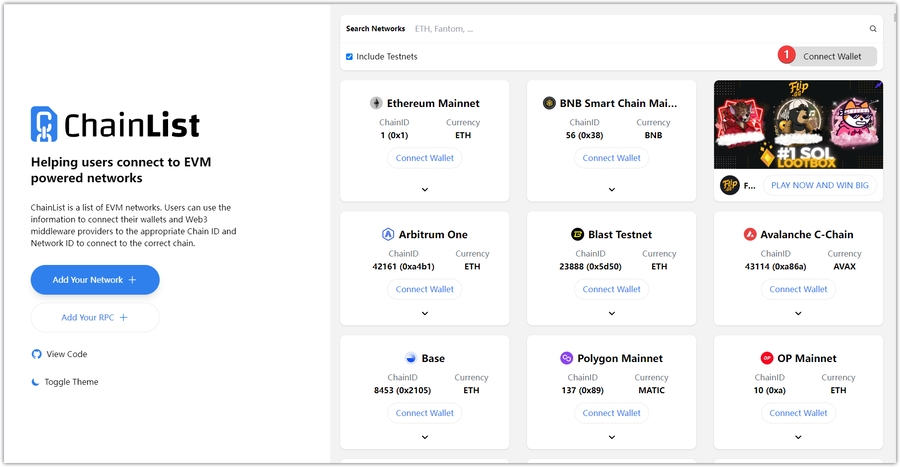Open the SOL Lootbox ad banner

coord(798,125)
